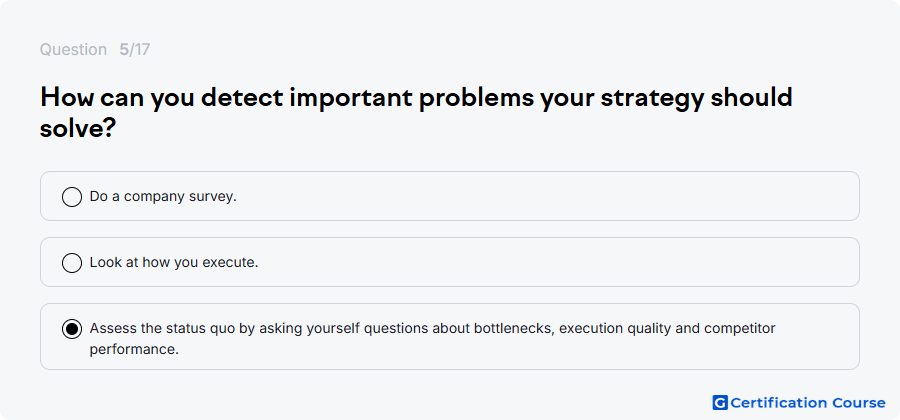Image resolution: width=900 pixels, height=420 pixels.
Task: Click the number 17 in the question counter
Action: (143, 50)
